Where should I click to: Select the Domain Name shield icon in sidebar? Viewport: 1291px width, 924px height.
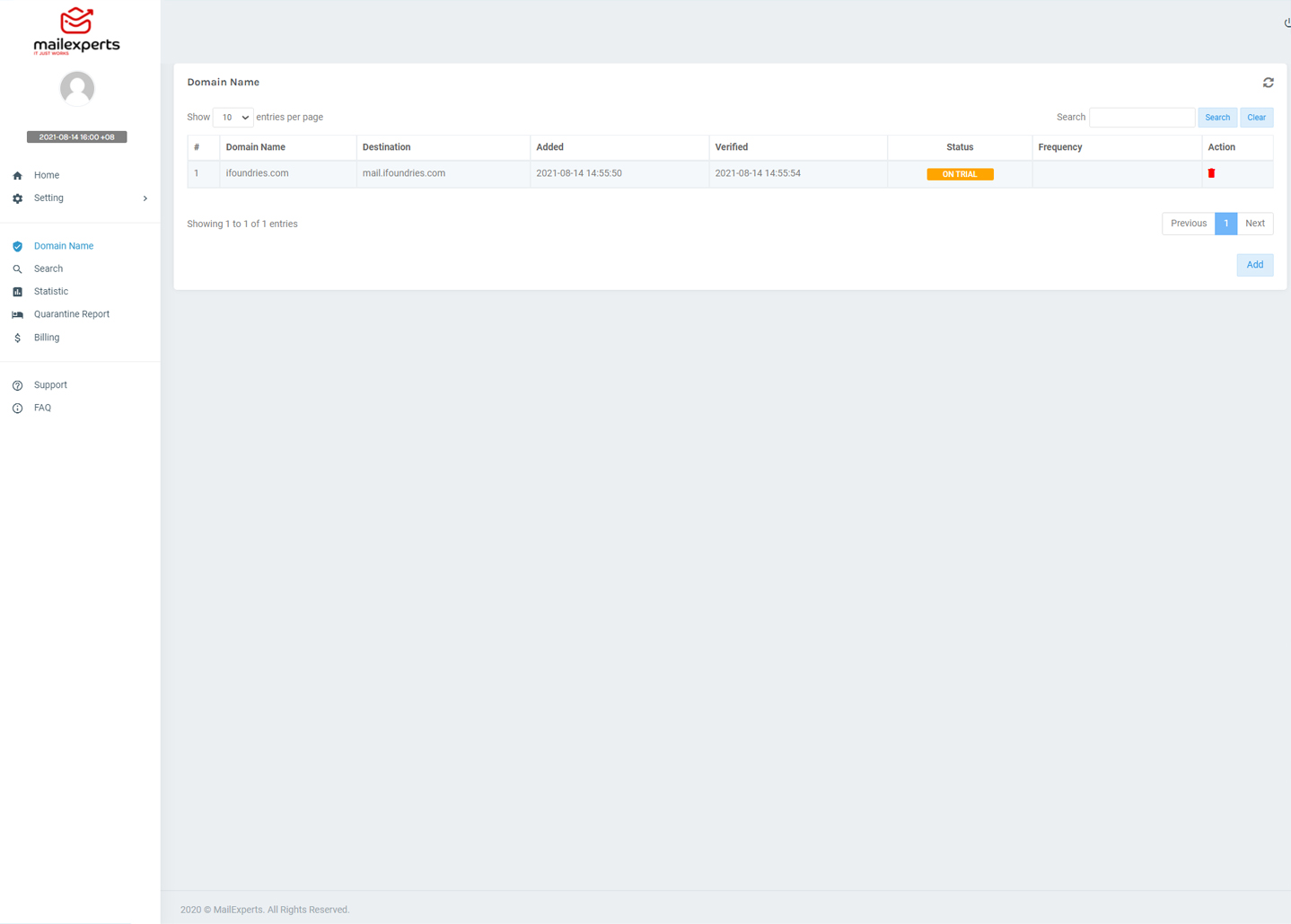(17, 245)
